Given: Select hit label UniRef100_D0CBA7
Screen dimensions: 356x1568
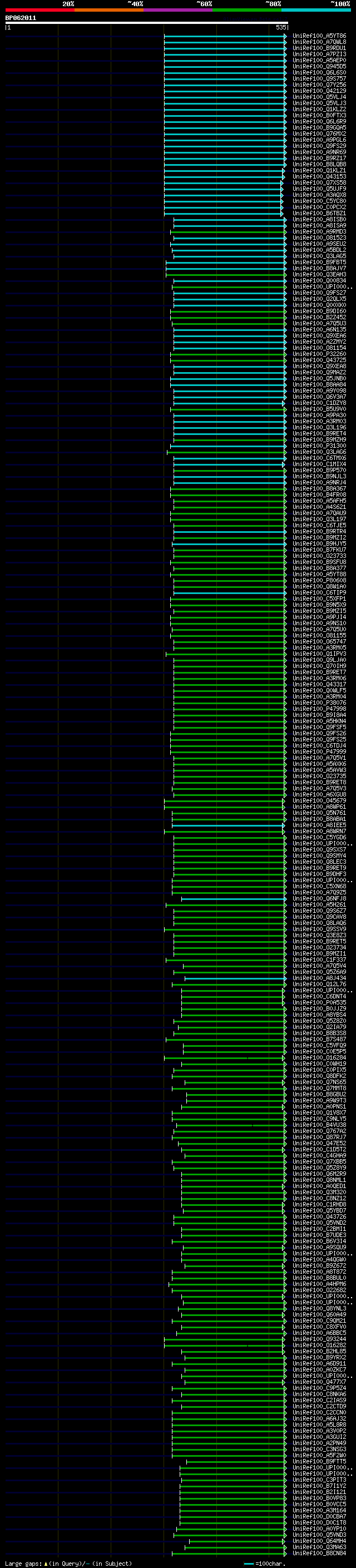Looking at the screenshot, I should pyautogui.click(x=319, y=1517).
